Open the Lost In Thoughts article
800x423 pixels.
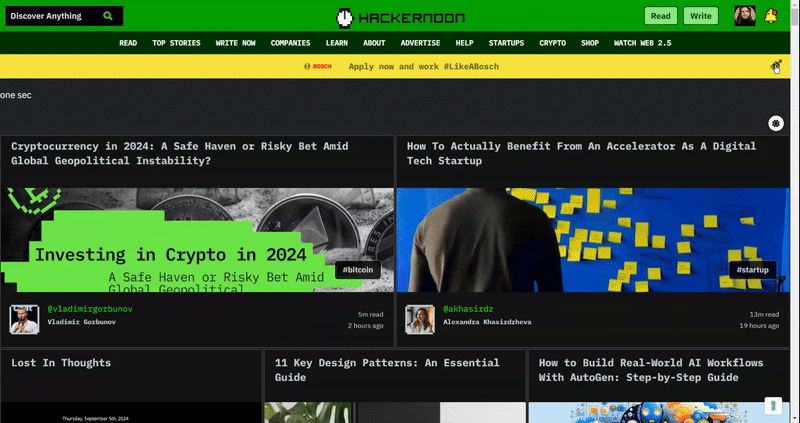click(x=61, y=363)
